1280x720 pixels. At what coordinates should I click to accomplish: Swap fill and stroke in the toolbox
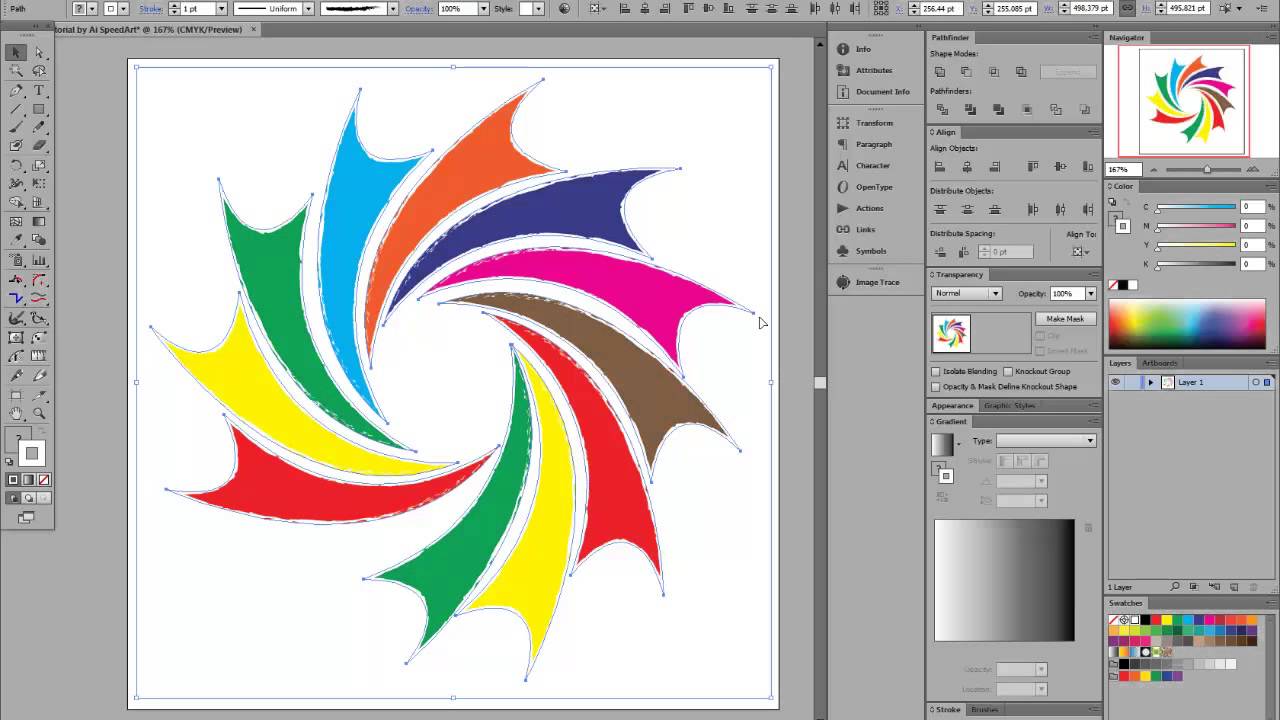(x=41, y=432)
